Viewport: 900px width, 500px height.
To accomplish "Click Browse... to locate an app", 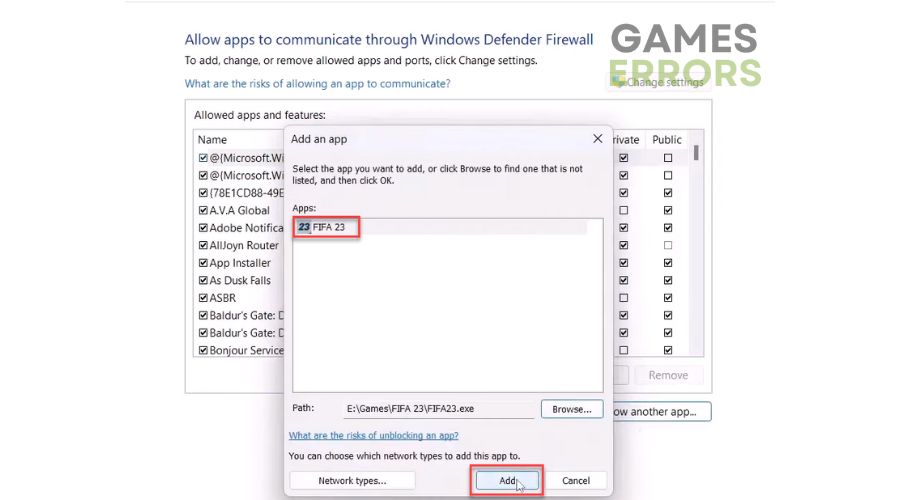I will click(572, 409).
